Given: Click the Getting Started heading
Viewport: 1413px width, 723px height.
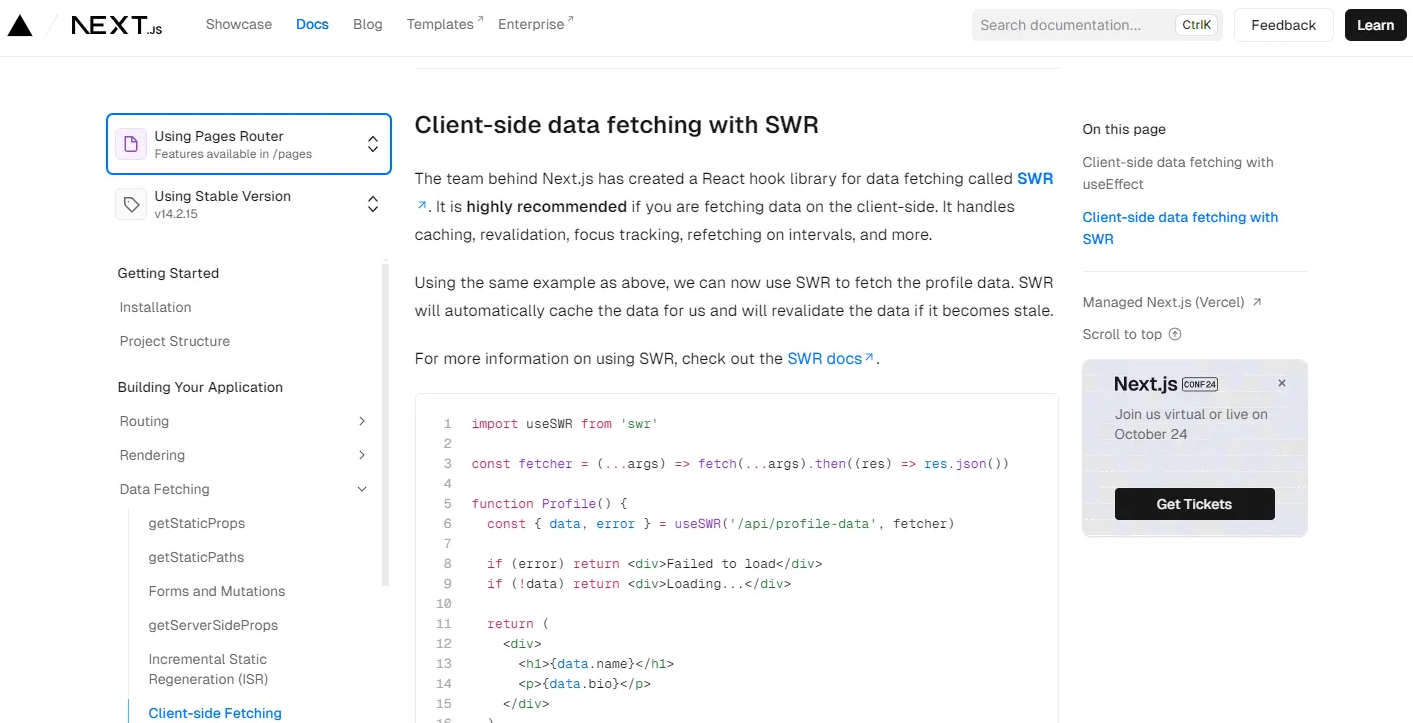Looking at the screenshot, I should [x=168, y=273].
